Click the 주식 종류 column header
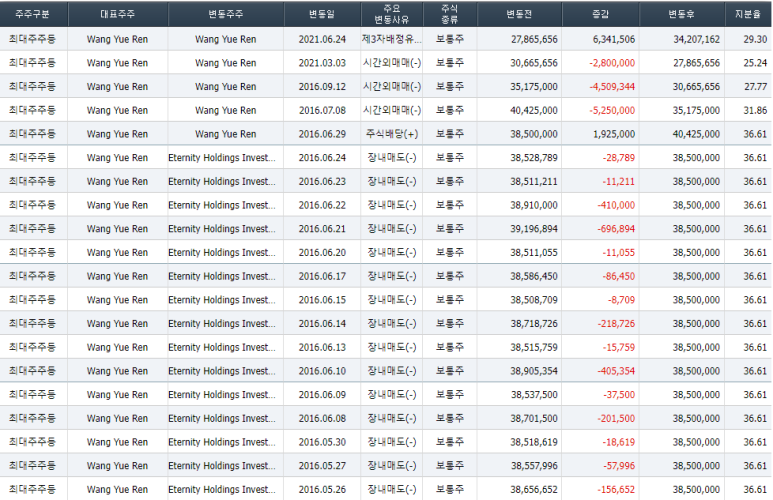 click(x=450, y=14)
